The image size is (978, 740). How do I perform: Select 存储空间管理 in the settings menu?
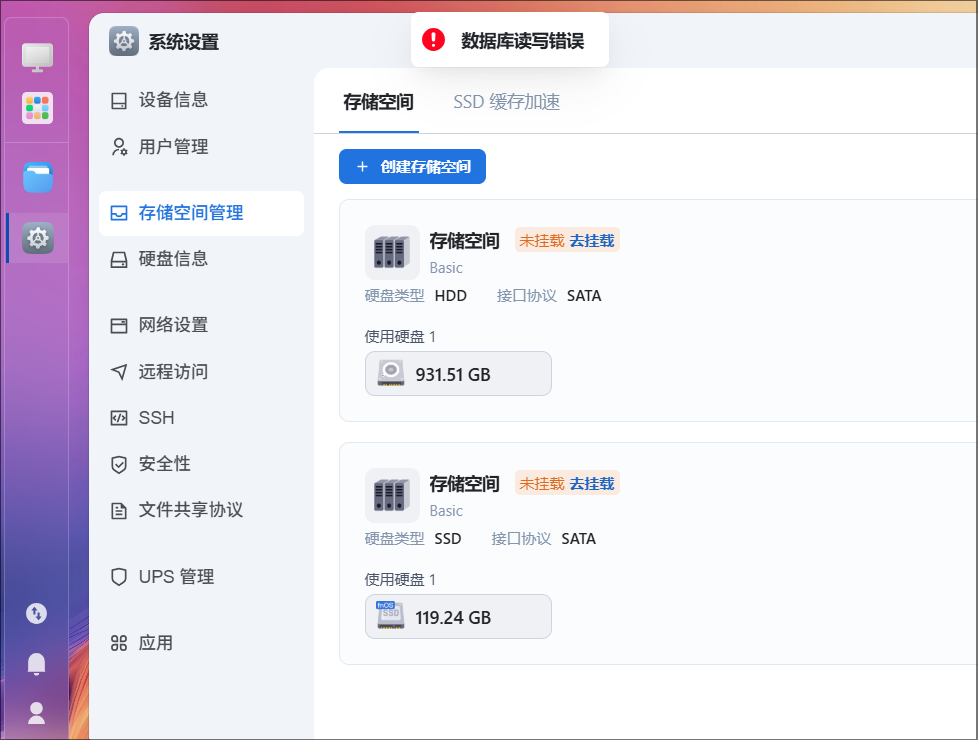coord(201,213)
